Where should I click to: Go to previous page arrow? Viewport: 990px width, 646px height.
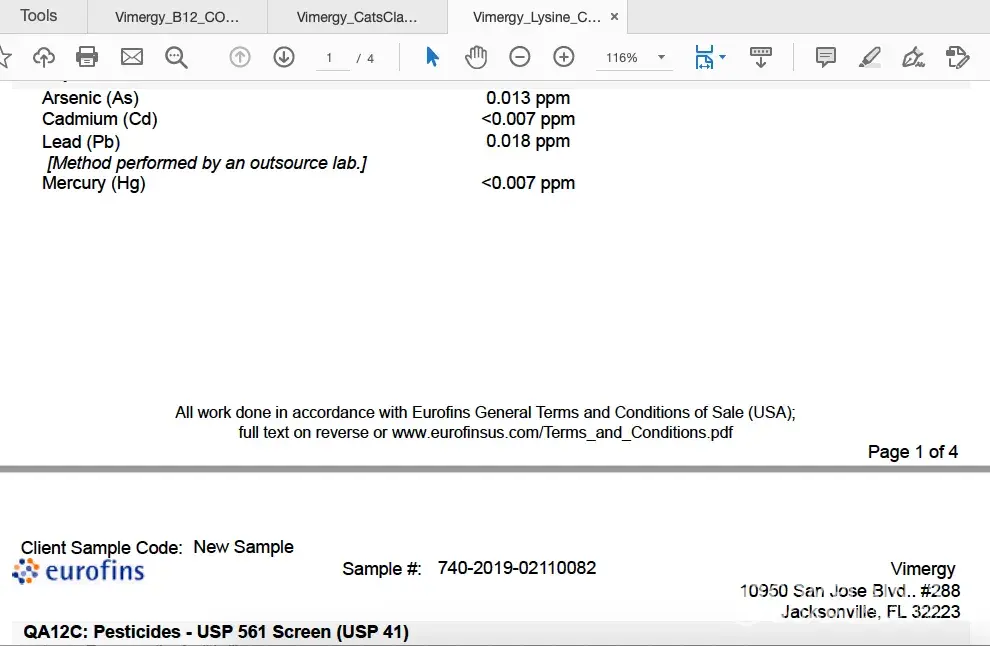[x=240, y=57]
